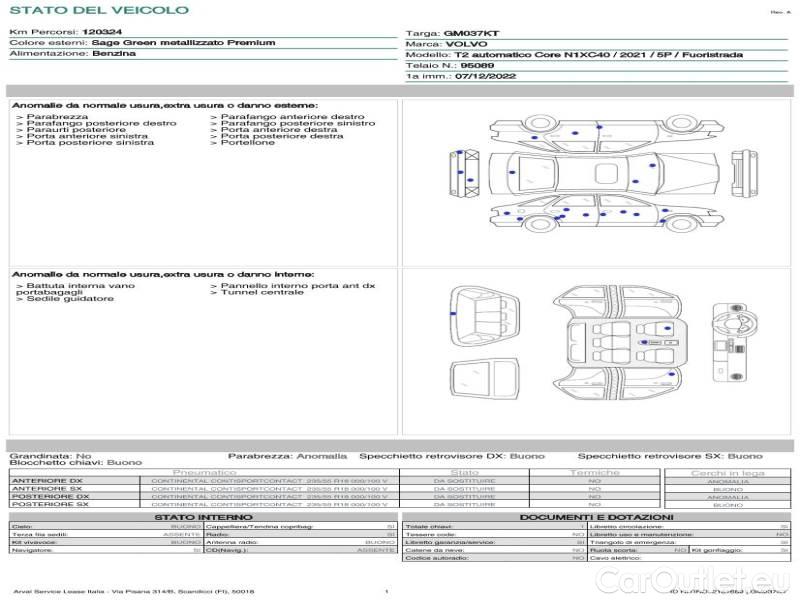Click the DOCUMENTI E DOTAZIONI header

[x=596, y=517]
